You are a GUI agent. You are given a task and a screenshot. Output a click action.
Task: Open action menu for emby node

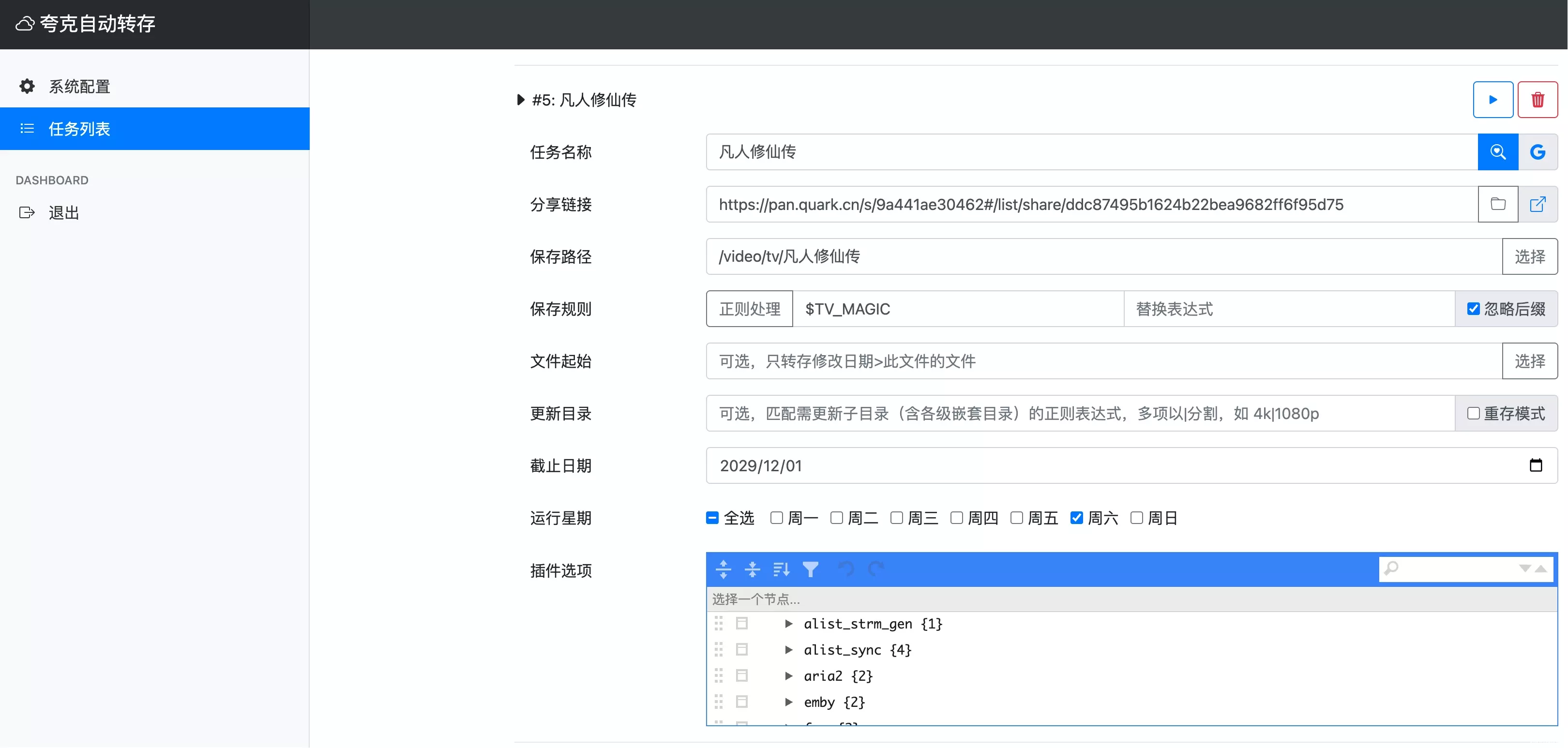(x=741, y=702)
